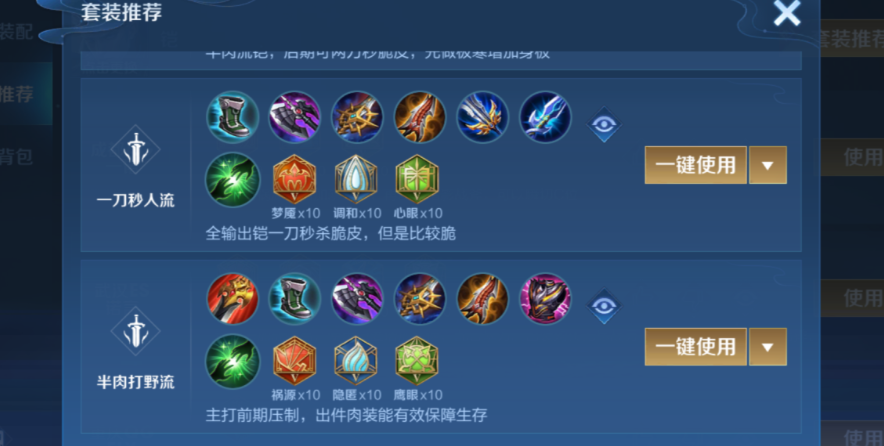
Task: Toggle eye preview for 半肉打野流 set
Action: 604,306
